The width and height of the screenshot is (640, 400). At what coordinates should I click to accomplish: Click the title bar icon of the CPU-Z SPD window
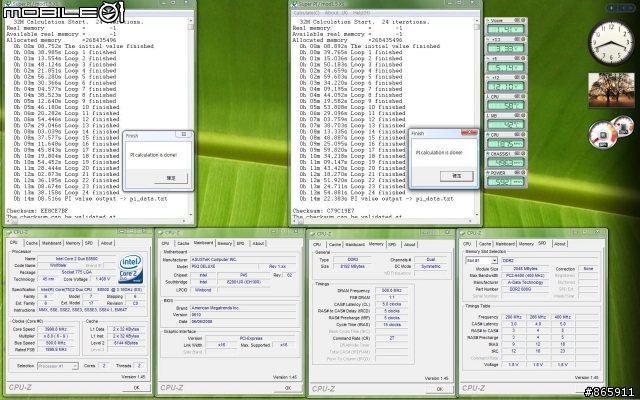(462, 233)
